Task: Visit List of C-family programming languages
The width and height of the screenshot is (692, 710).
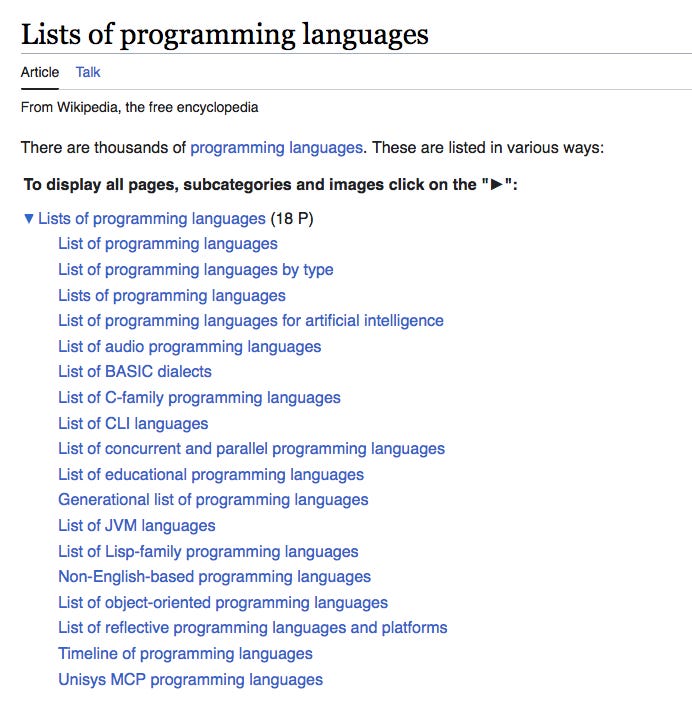Action: pyautogui.click(x=199, y=398)
